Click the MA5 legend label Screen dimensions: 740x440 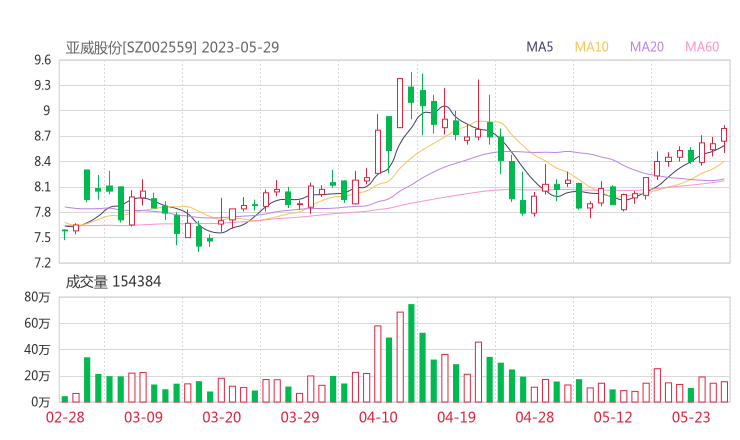point(539,47)
